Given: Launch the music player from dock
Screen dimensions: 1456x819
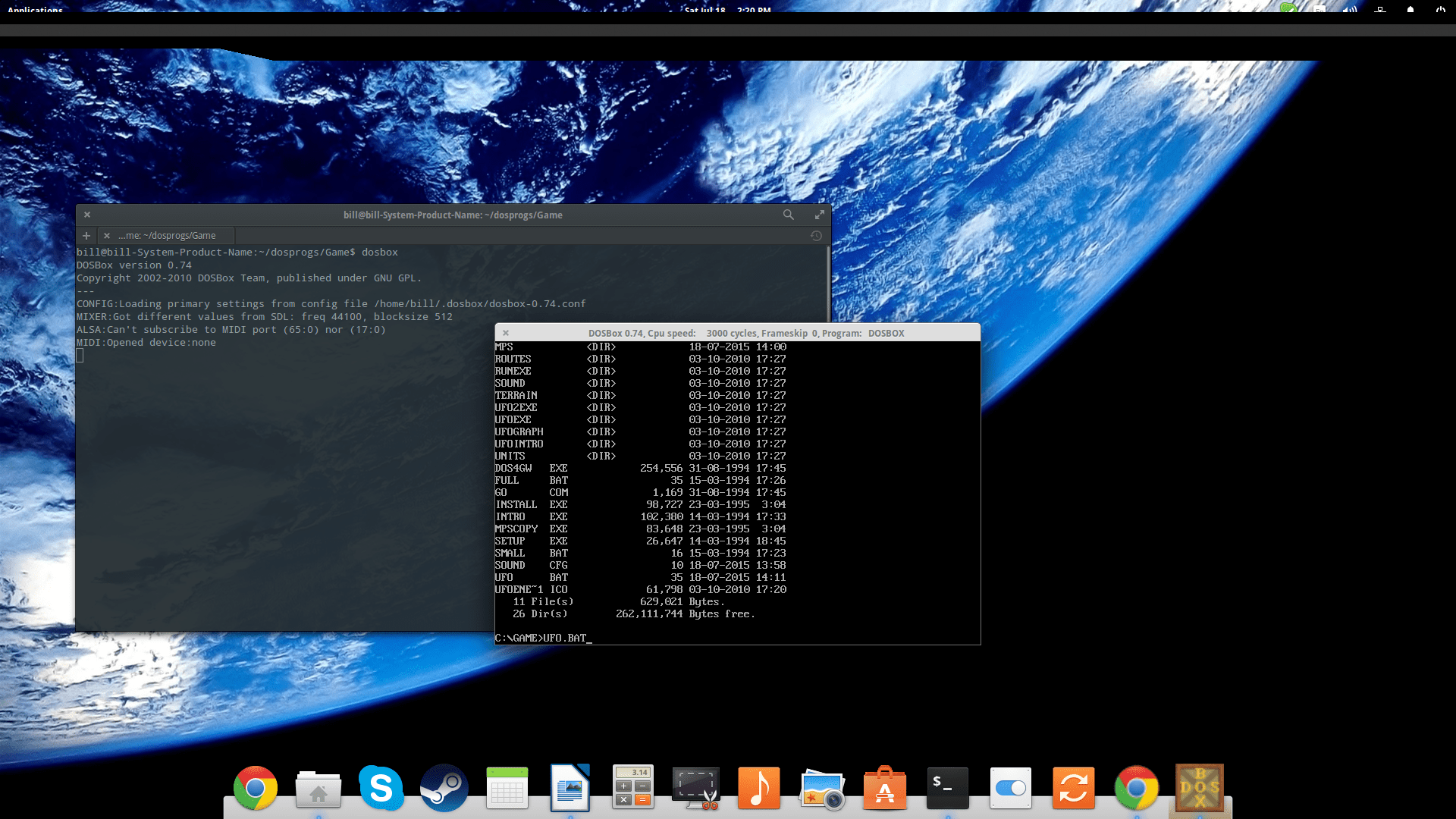Looking at the screenshot, I should pyautogui.click(x=758, y=788).
